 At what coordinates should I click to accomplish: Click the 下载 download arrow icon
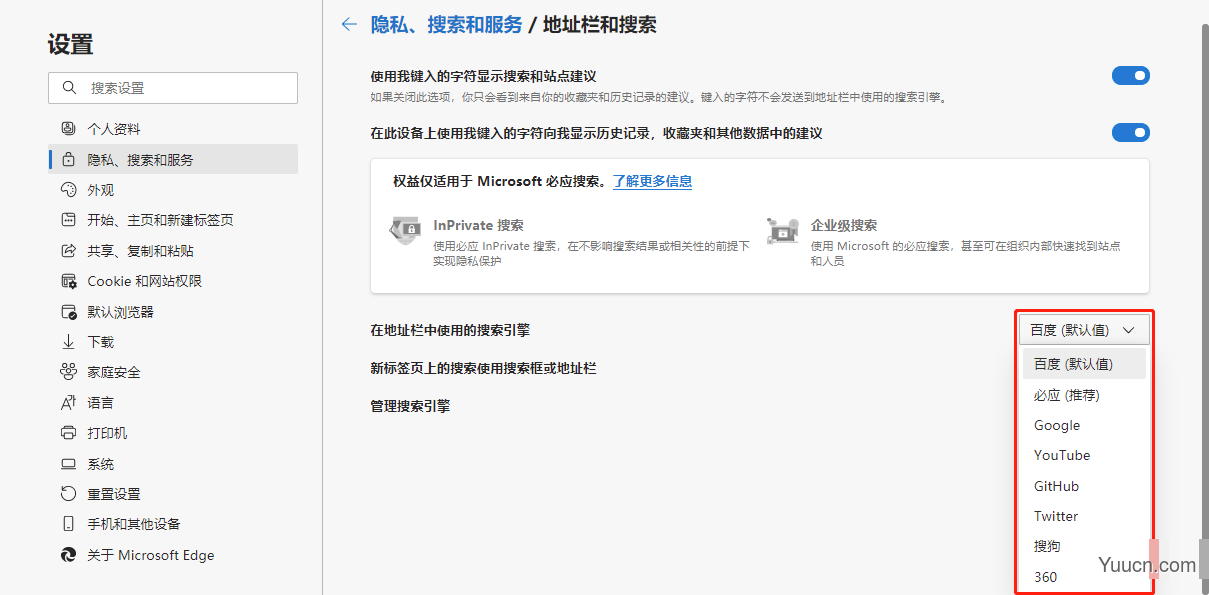point(68,342)
